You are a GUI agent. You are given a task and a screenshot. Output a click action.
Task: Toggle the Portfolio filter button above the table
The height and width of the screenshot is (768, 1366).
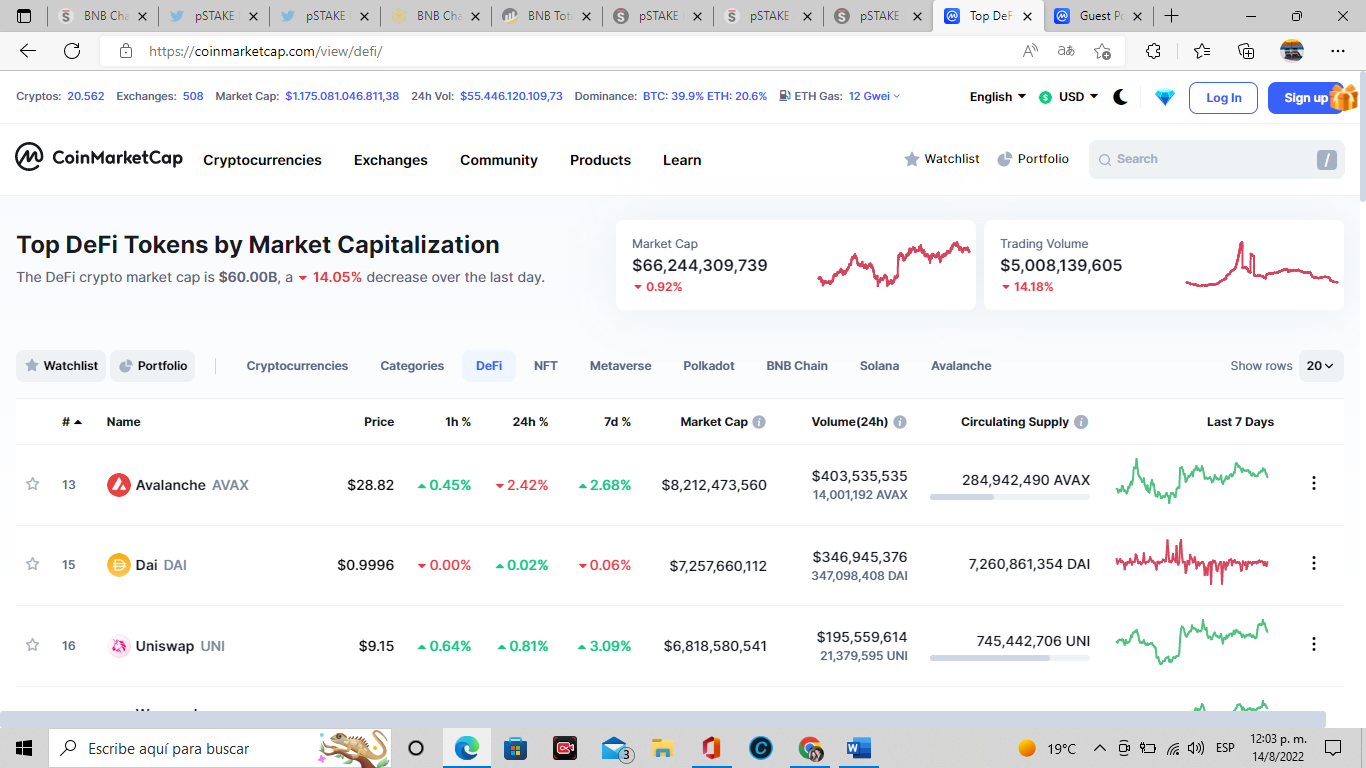(x=153, y=366)
